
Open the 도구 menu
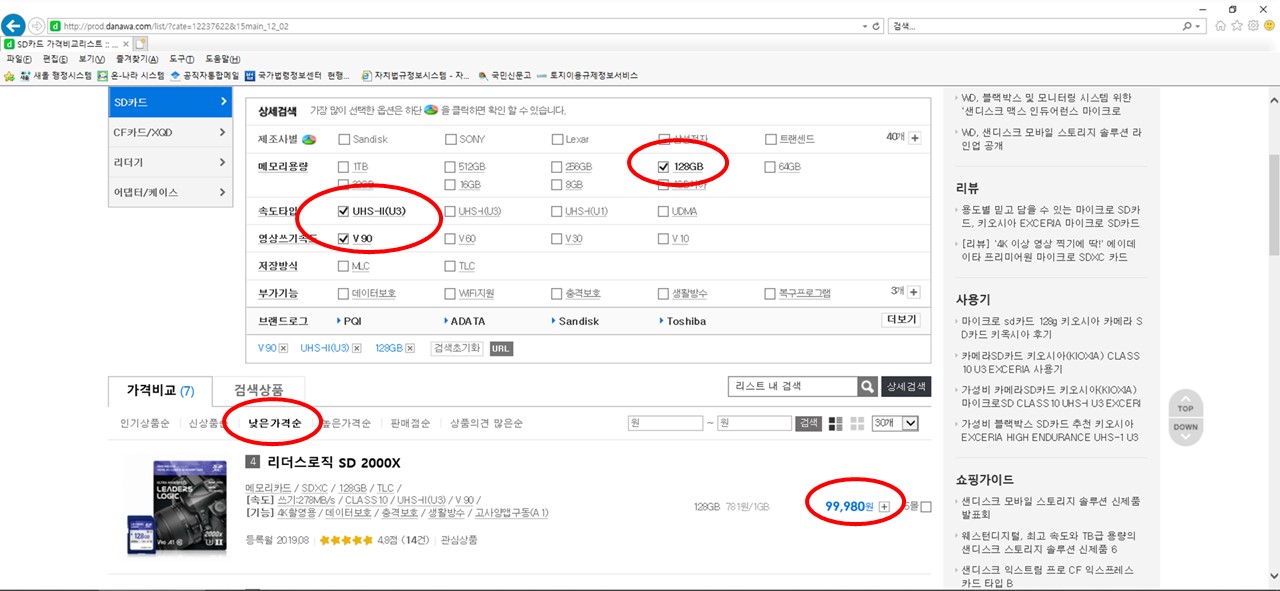(183, 59)
